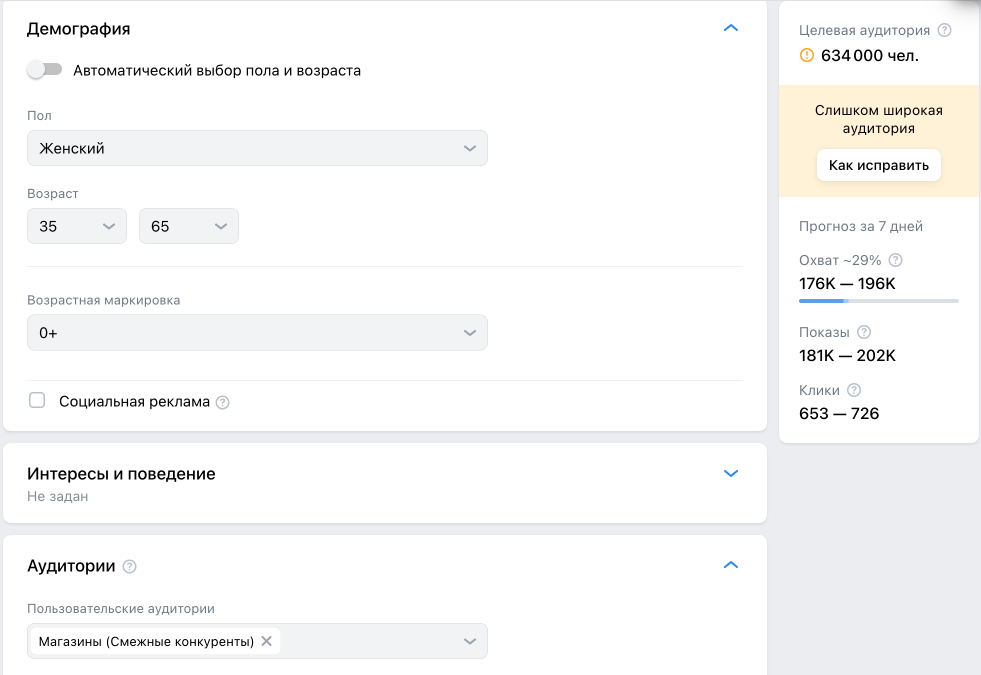This screenshot has width=981, height=675.
Task: Check the Социальная реклама checkbox
Action: 37,401
